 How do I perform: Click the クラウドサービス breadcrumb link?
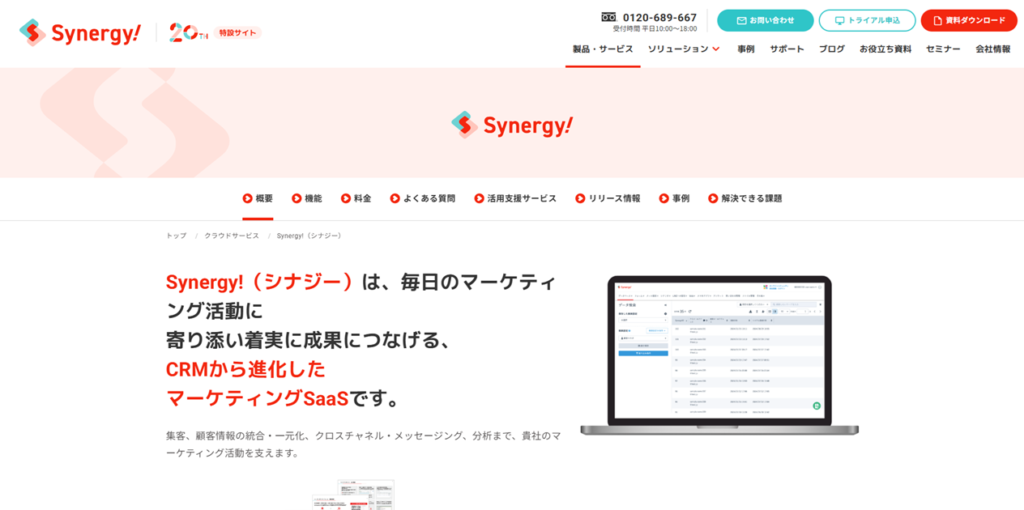tap(231, 236)
